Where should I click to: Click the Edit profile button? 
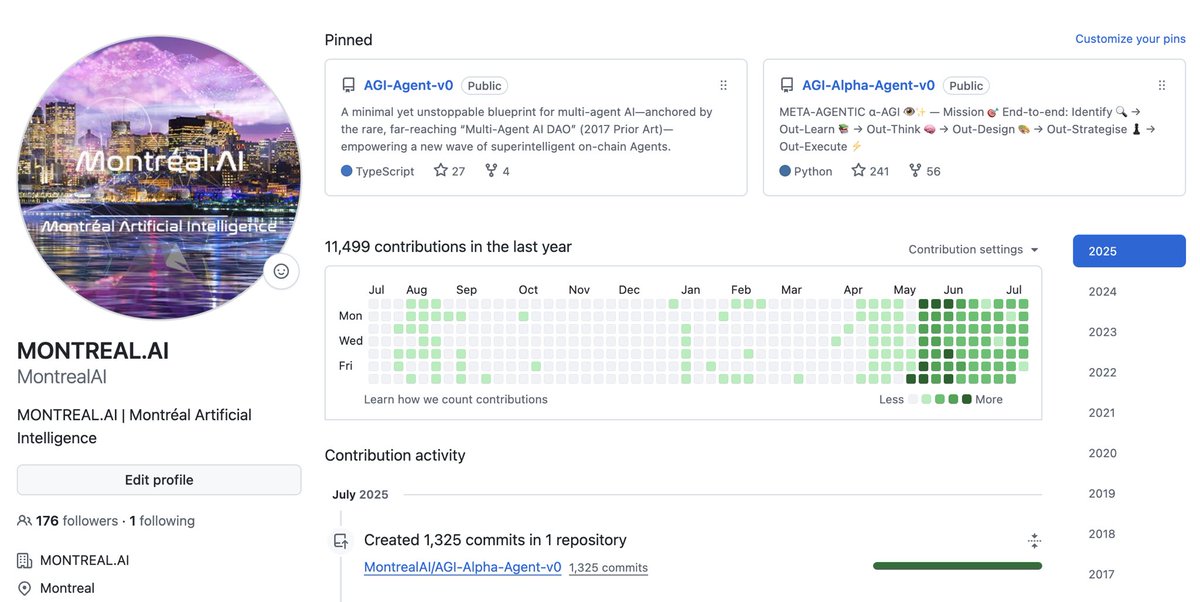[x=159, y=480]
